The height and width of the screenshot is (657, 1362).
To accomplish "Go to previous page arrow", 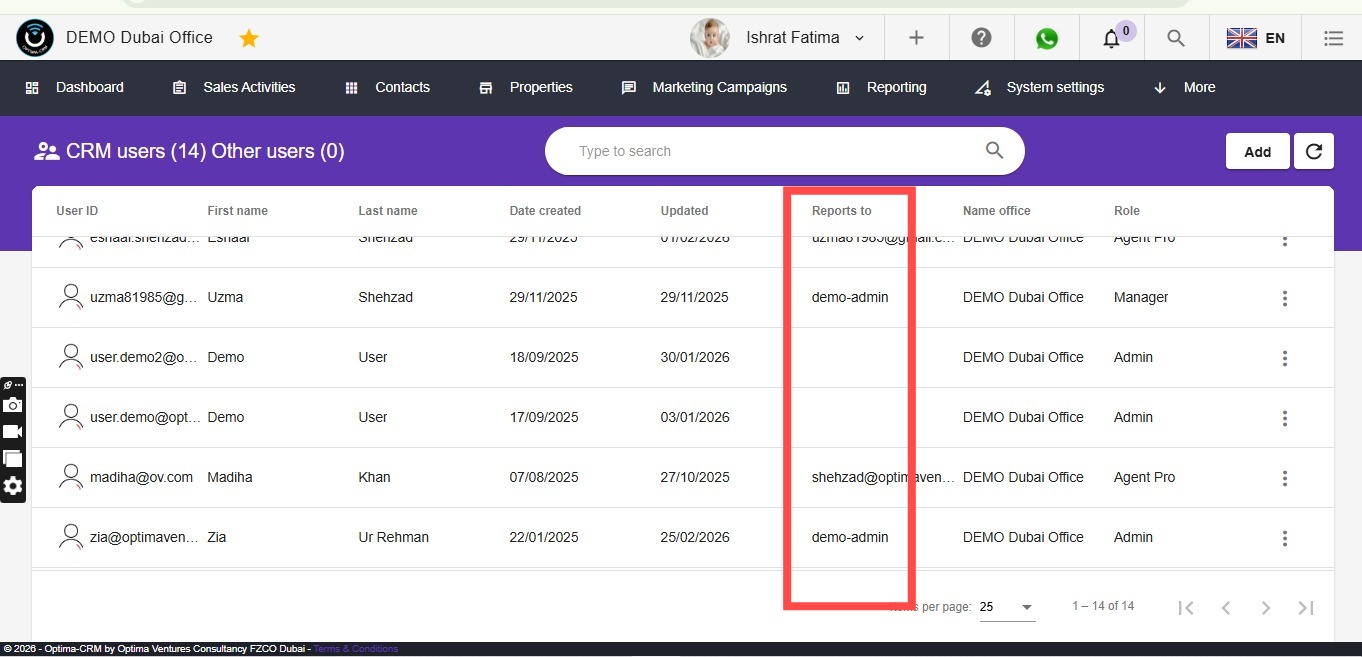I will 1226,607.
